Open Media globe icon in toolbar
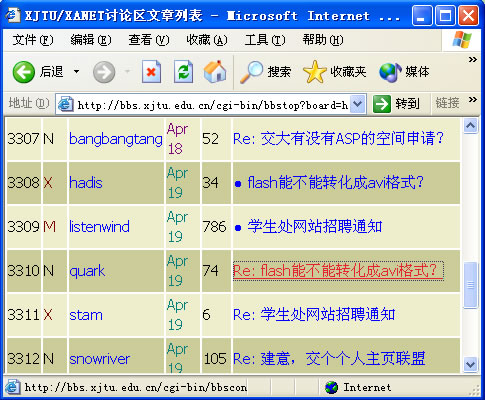Image resolution: width=485 pixels, height=400 pixels. pyautogui.click(x=390, y=72)
